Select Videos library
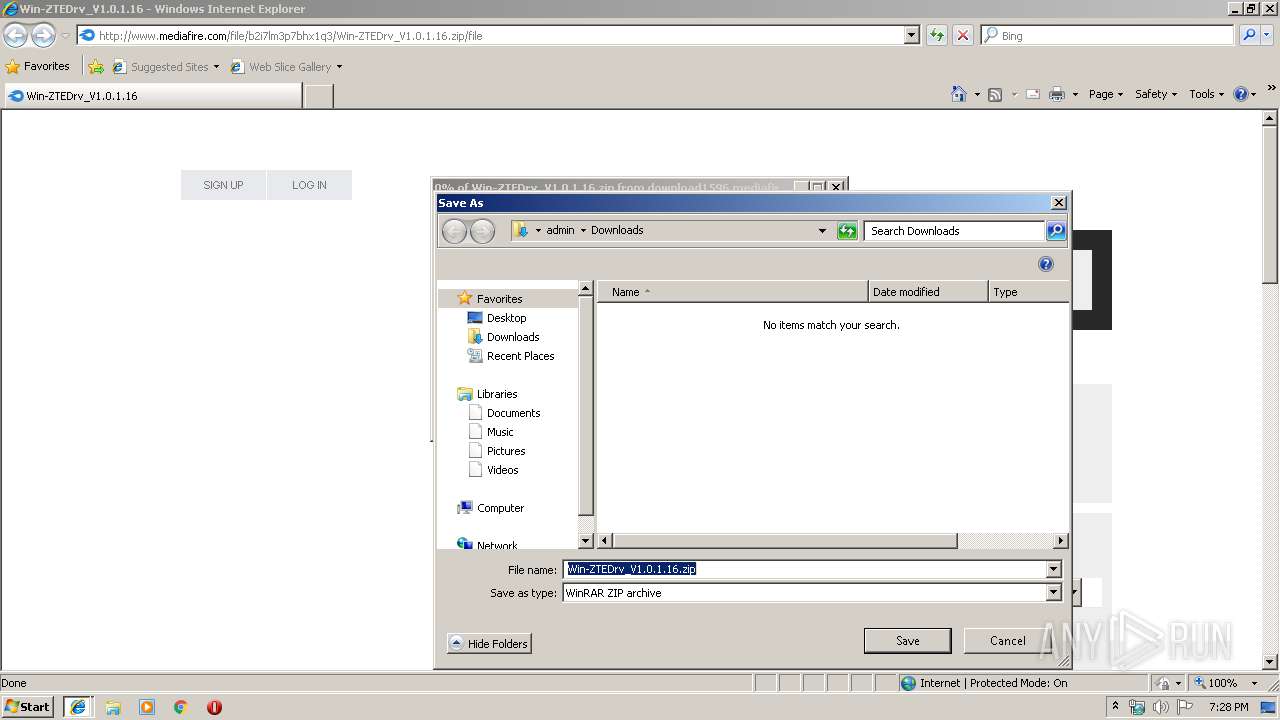This screenshot has height=720, width=1280. [502, 470]
